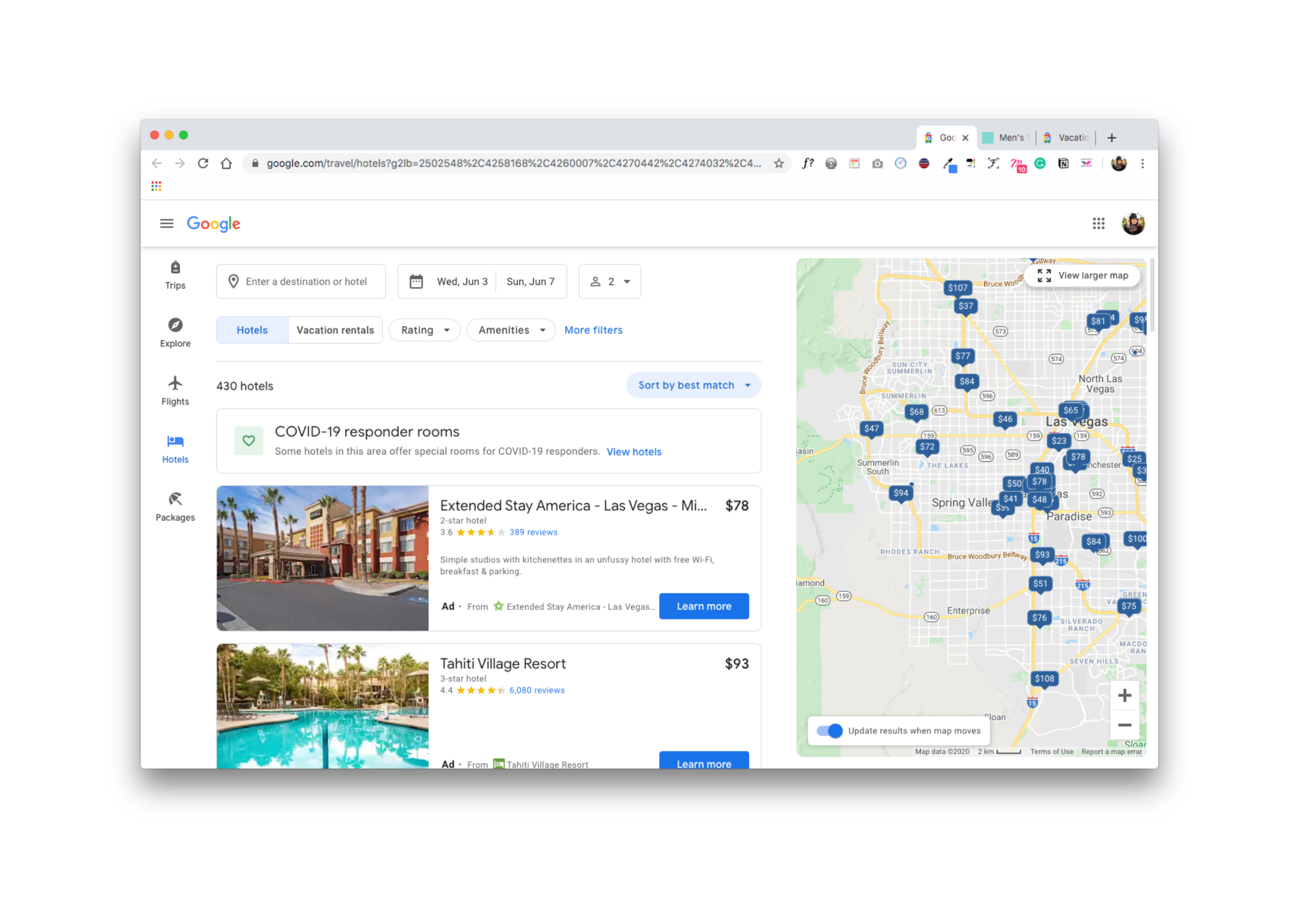Select the Hotels filter toggle
The image size is (1299, 924).
coord(252,330)
